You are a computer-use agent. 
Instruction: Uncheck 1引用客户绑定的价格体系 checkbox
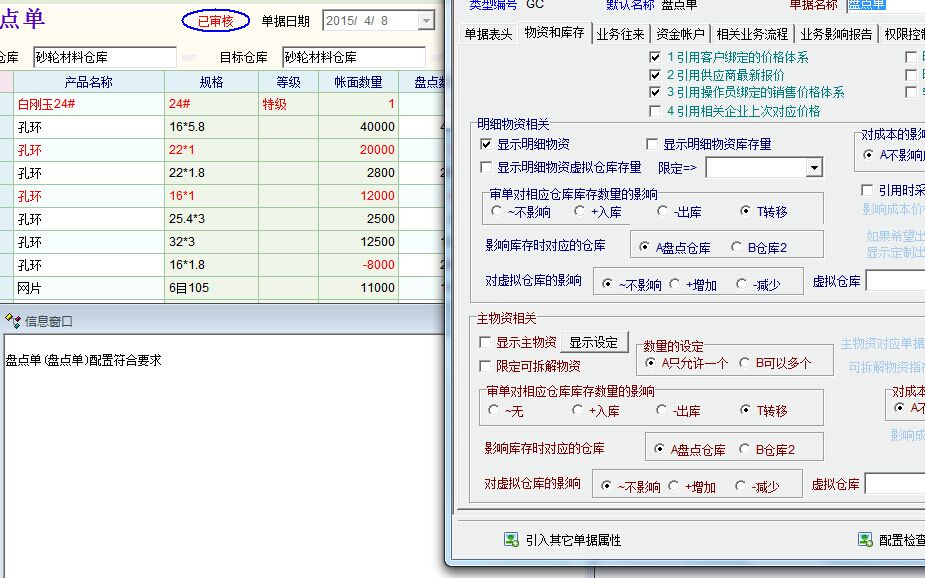coord(655,58)
